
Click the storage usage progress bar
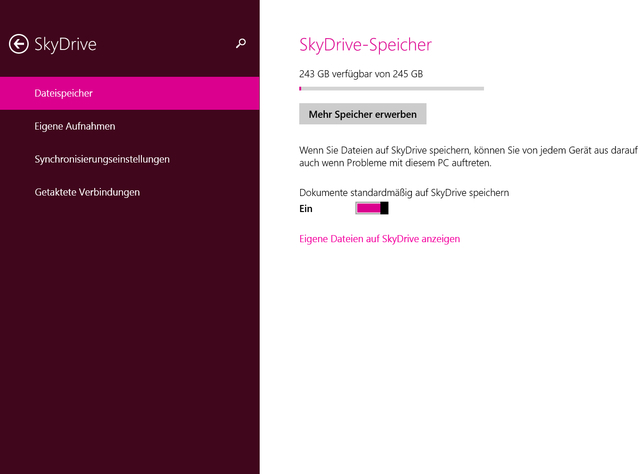coord(391,88)
